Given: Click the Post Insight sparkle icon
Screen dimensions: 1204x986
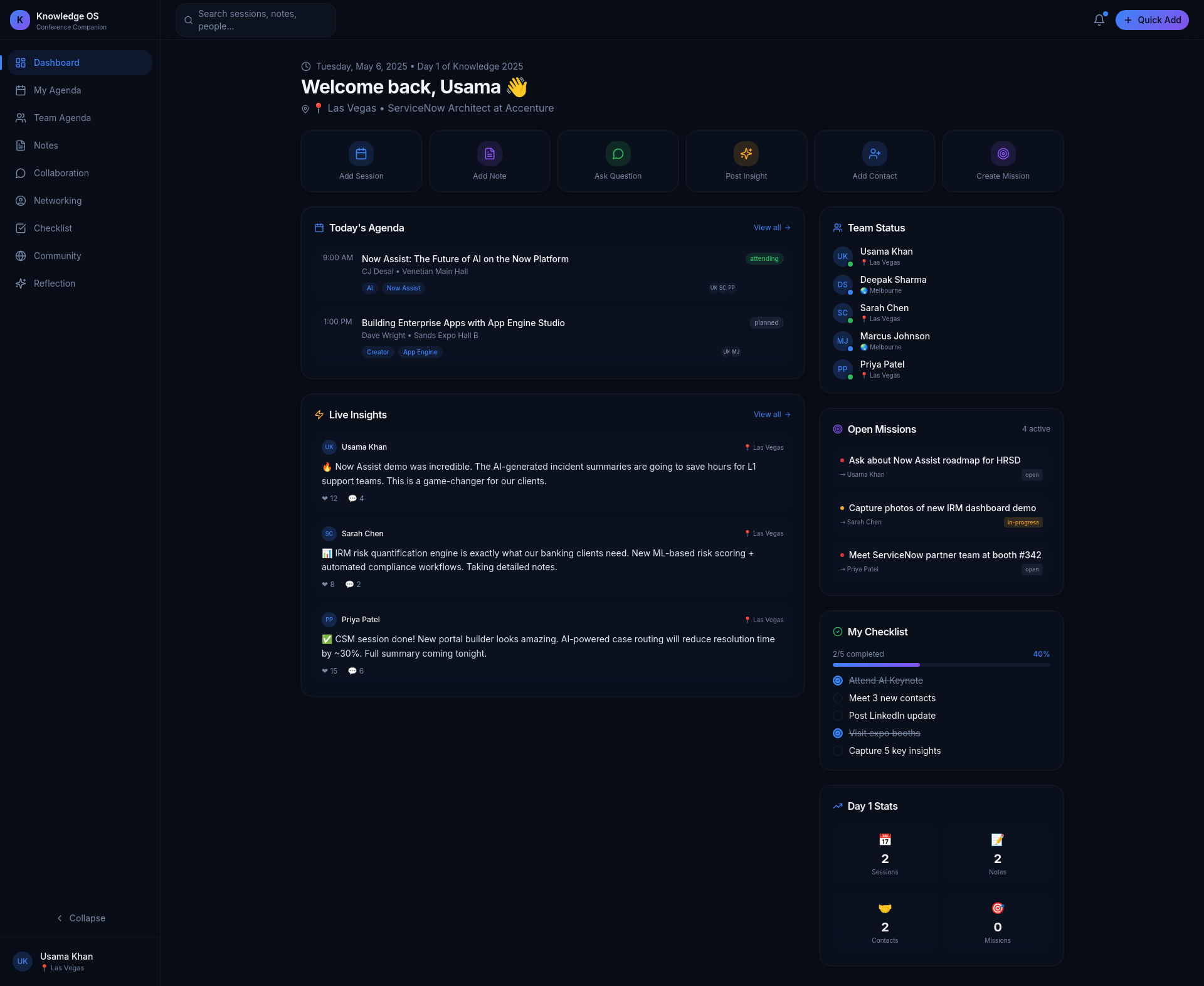Looking at the screenshot, I should (x=746, y=154).
